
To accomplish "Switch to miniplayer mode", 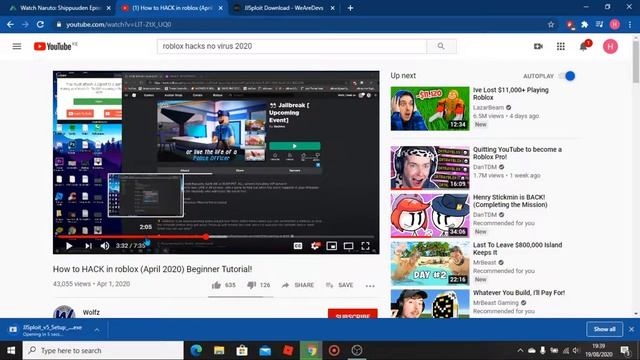I will pos(331,246).
